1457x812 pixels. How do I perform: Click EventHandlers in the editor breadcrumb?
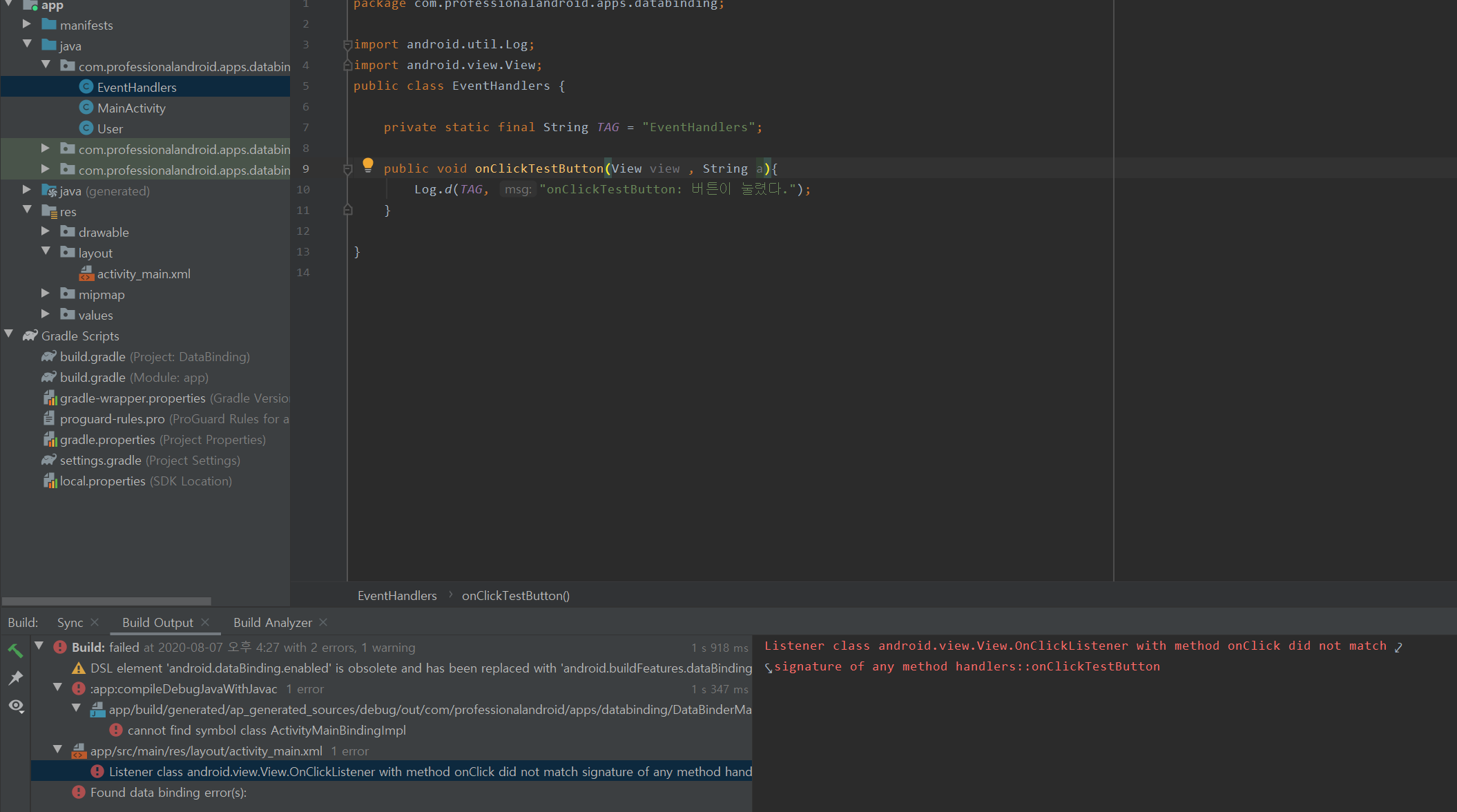point(397,596)
